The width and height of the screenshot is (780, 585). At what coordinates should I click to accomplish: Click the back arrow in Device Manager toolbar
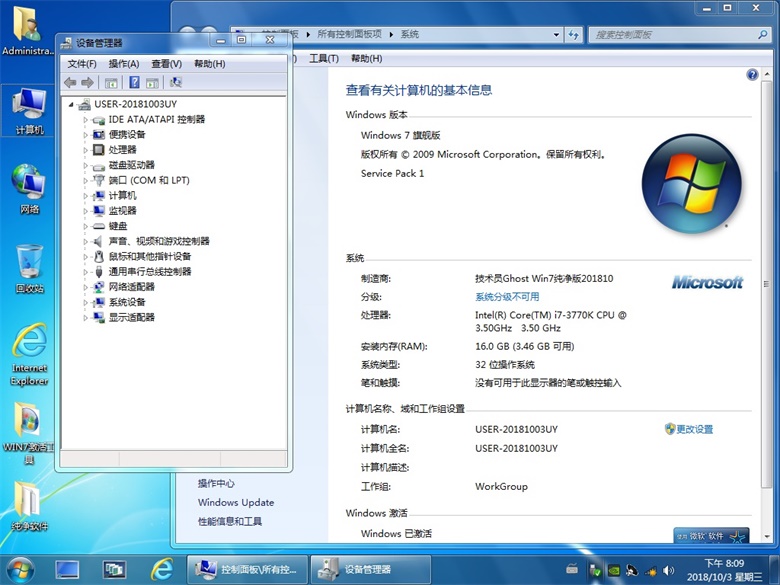[69, 82]
